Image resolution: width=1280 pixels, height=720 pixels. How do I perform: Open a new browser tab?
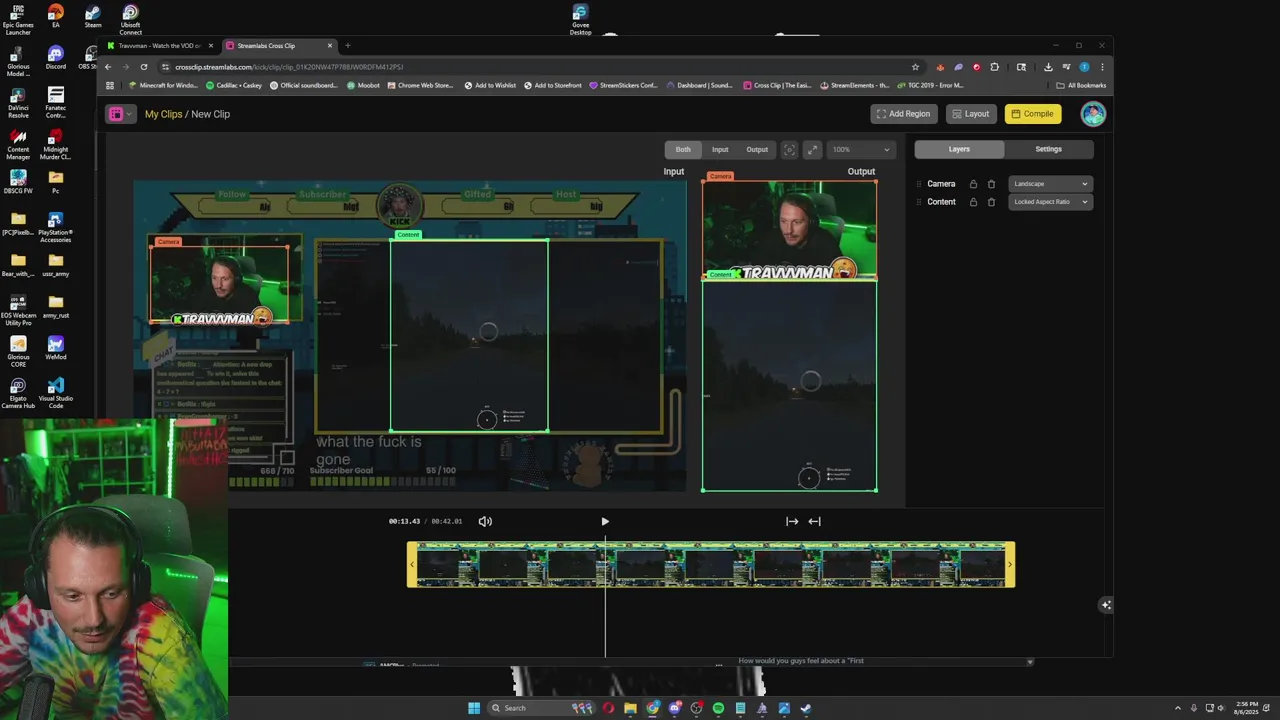tap(347, 46)
